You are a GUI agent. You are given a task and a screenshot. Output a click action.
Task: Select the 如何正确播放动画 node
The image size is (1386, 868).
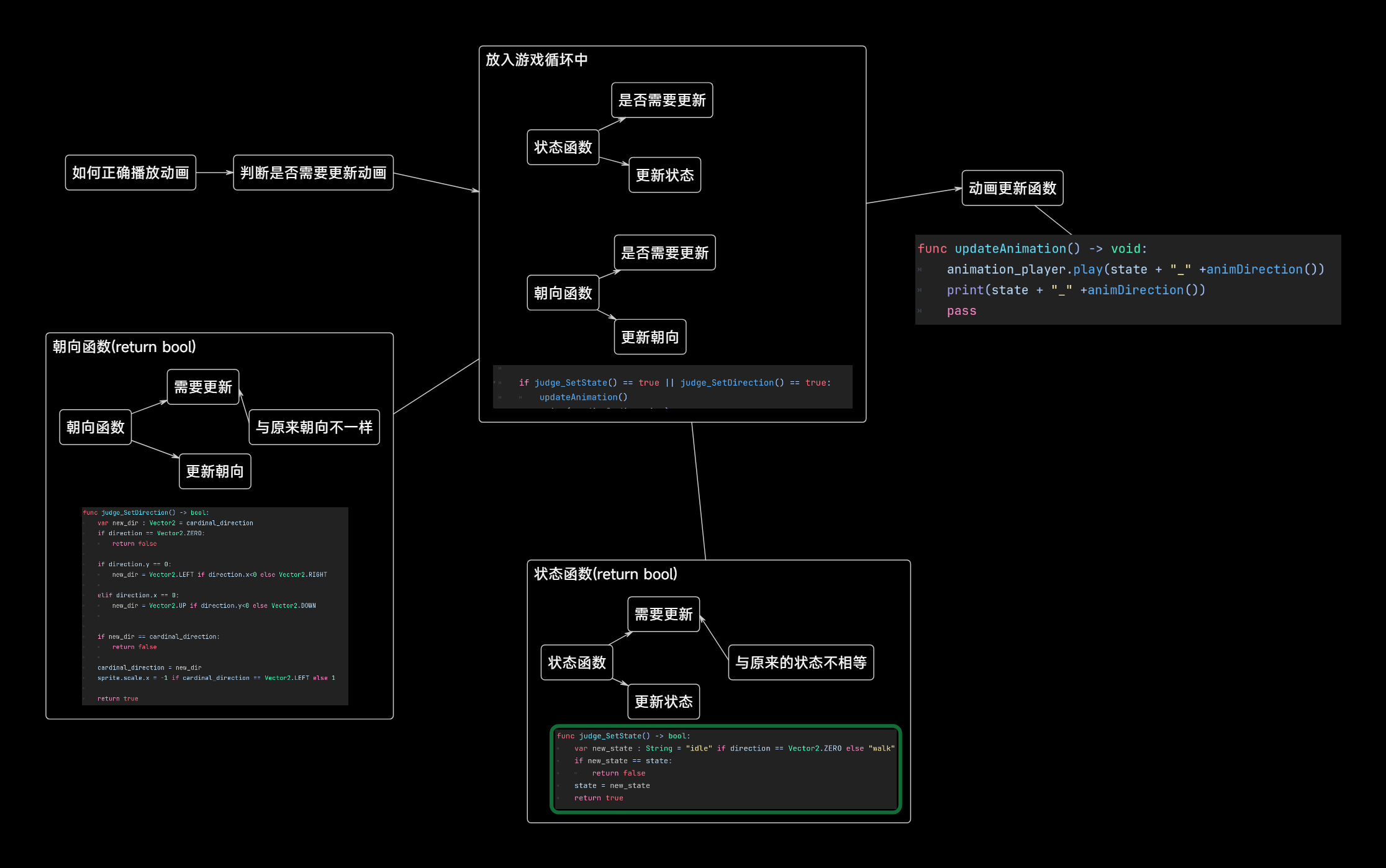click(130, 173)
